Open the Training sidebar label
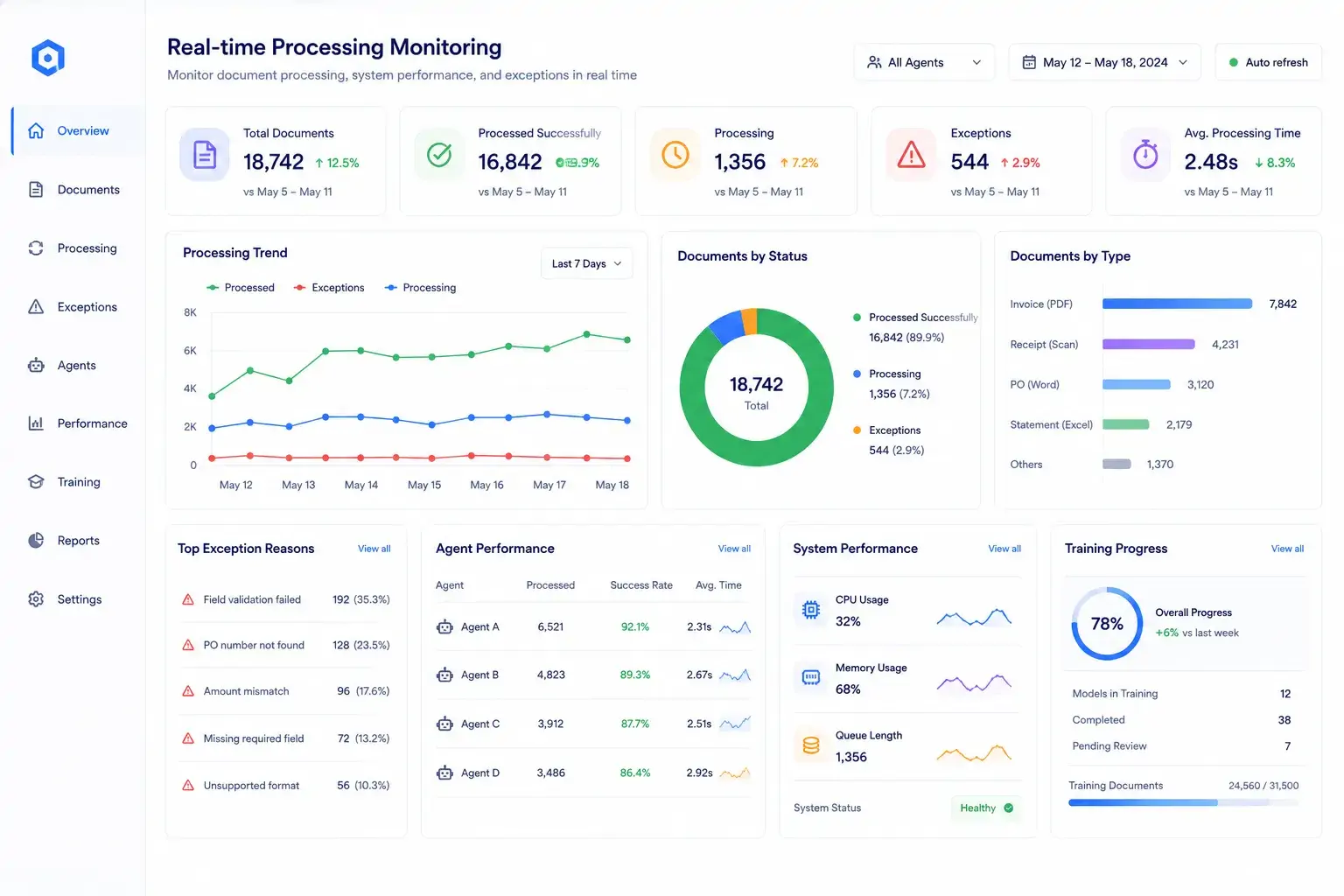 [79, 482]
